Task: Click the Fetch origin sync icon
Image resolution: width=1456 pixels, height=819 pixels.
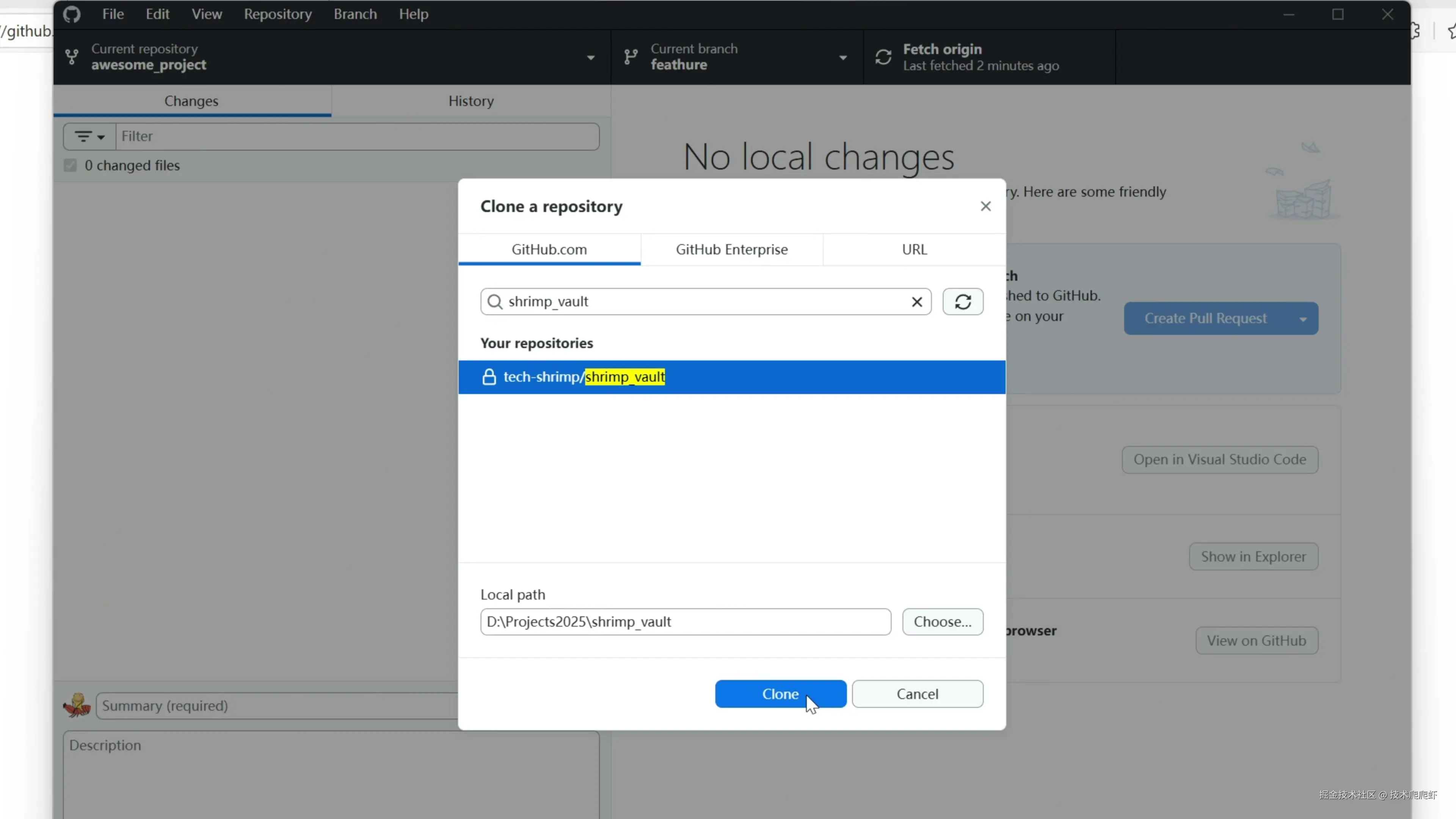Action: [883, 57]
